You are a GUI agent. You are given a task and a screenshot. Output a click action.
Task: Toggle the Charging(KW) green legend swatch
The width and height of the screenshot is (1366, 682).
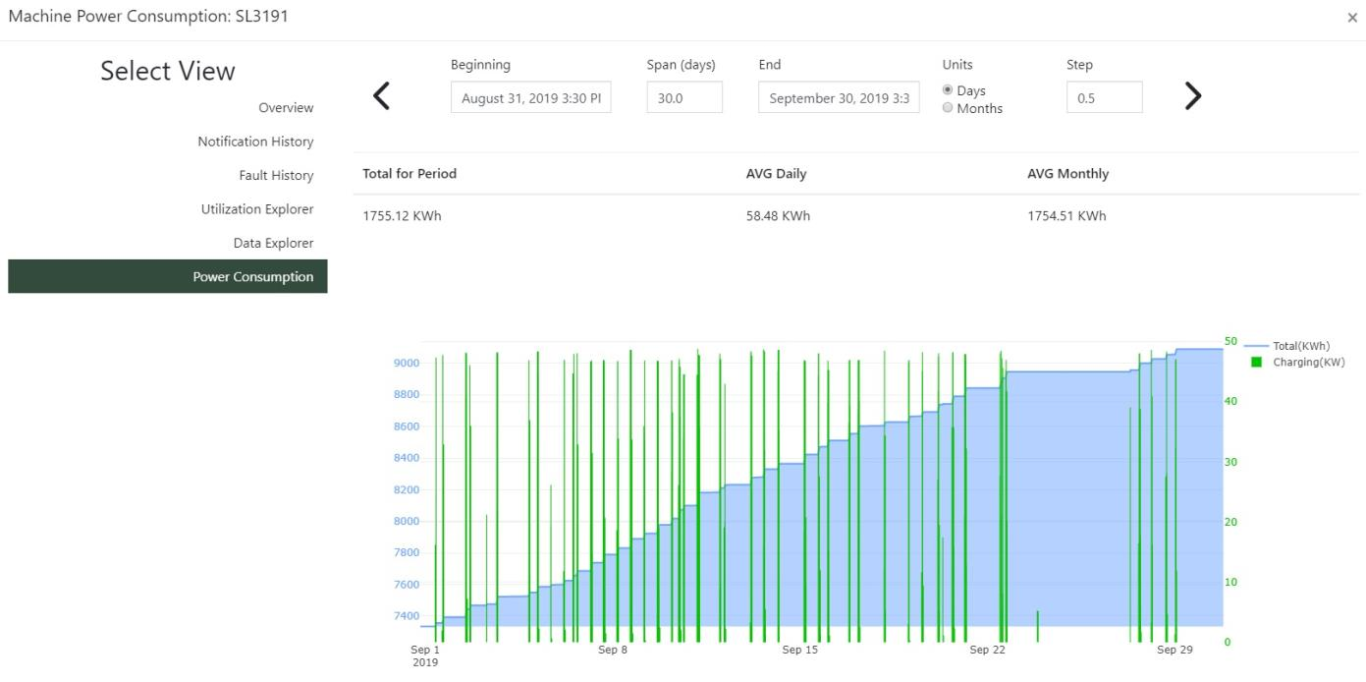1257,362
